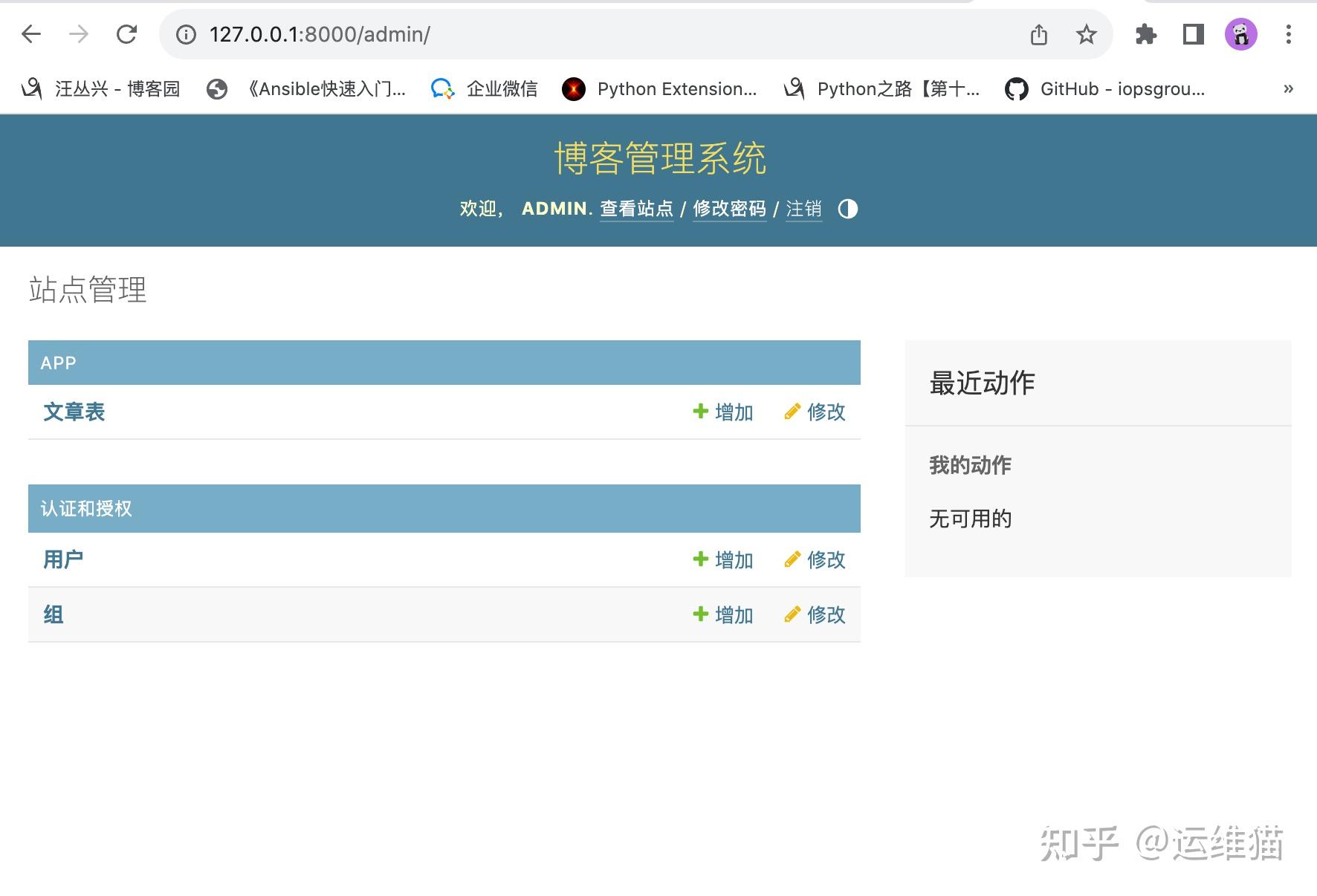Open the 企业微信 bookmark
The width and height of the screenshot is (1317, 896).
(x=485, y=89)
